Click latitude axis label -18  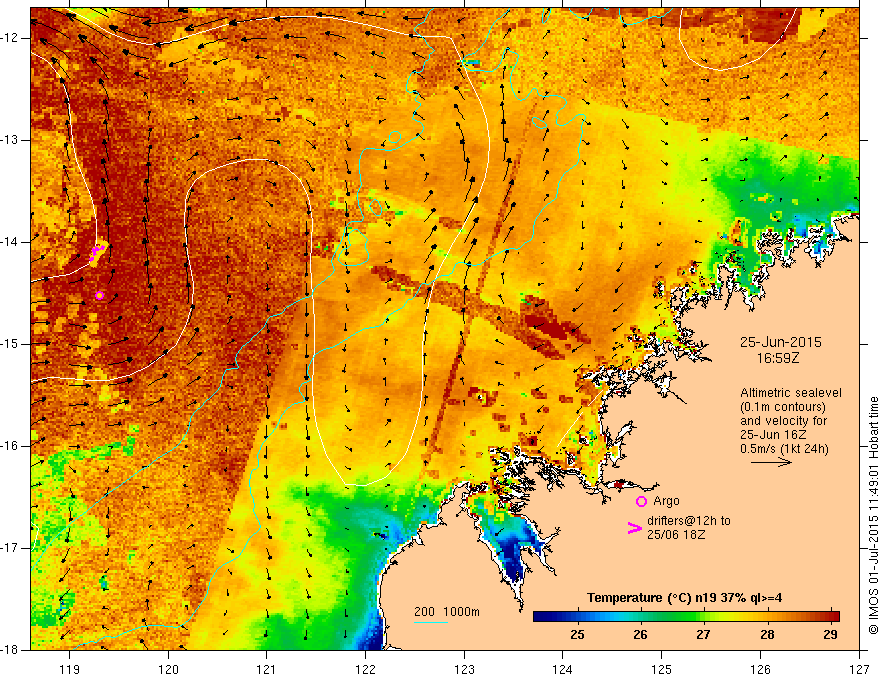[10, 650]
